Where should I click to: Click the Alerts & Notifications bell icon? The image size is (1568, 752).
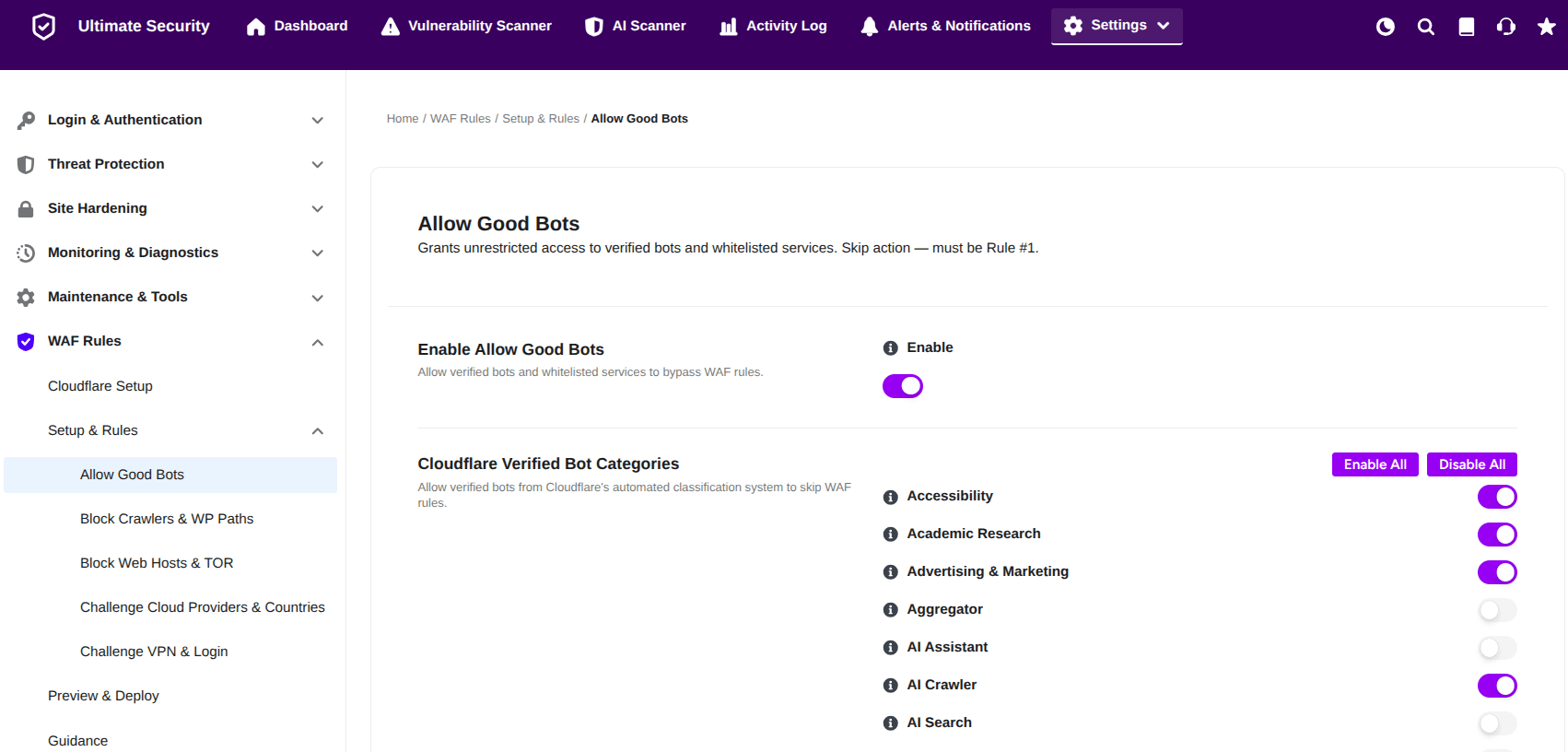[870, 27]
